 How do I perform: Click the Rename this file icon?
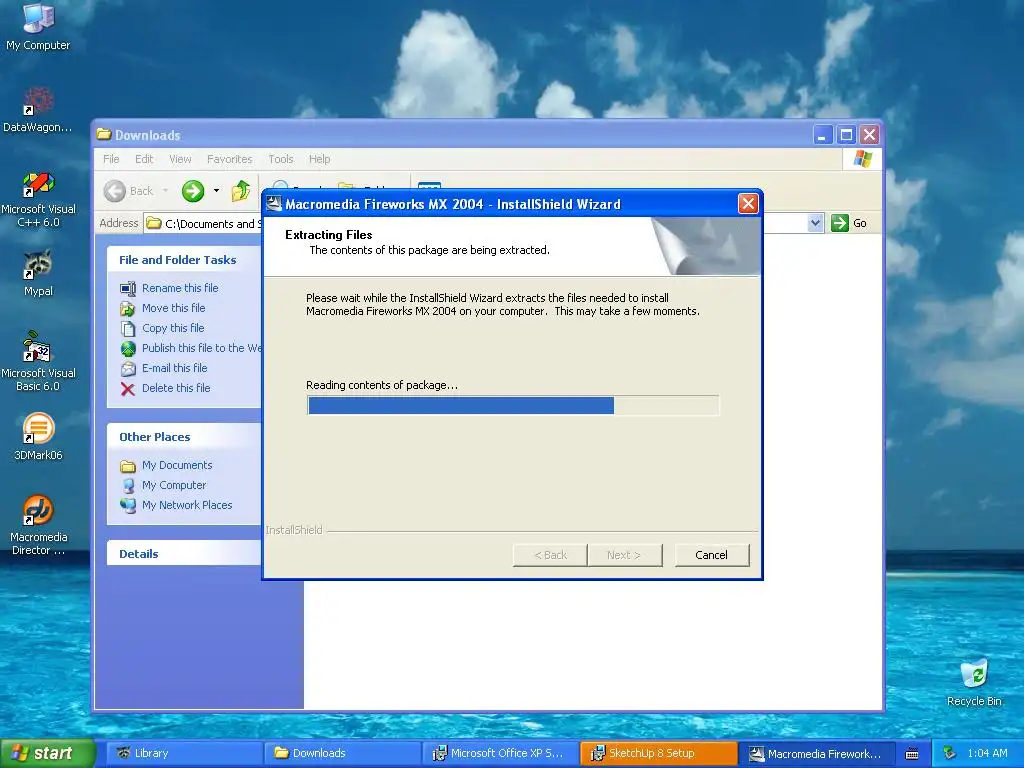(x=128, y=288)
